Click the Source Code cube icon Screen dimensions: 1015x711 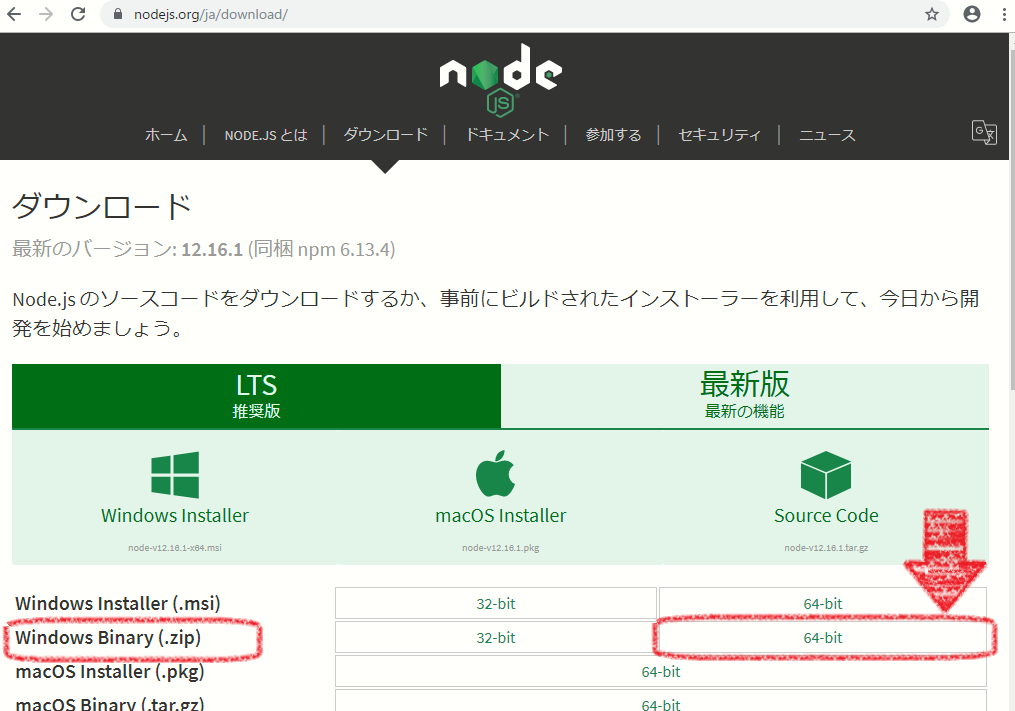825,475
